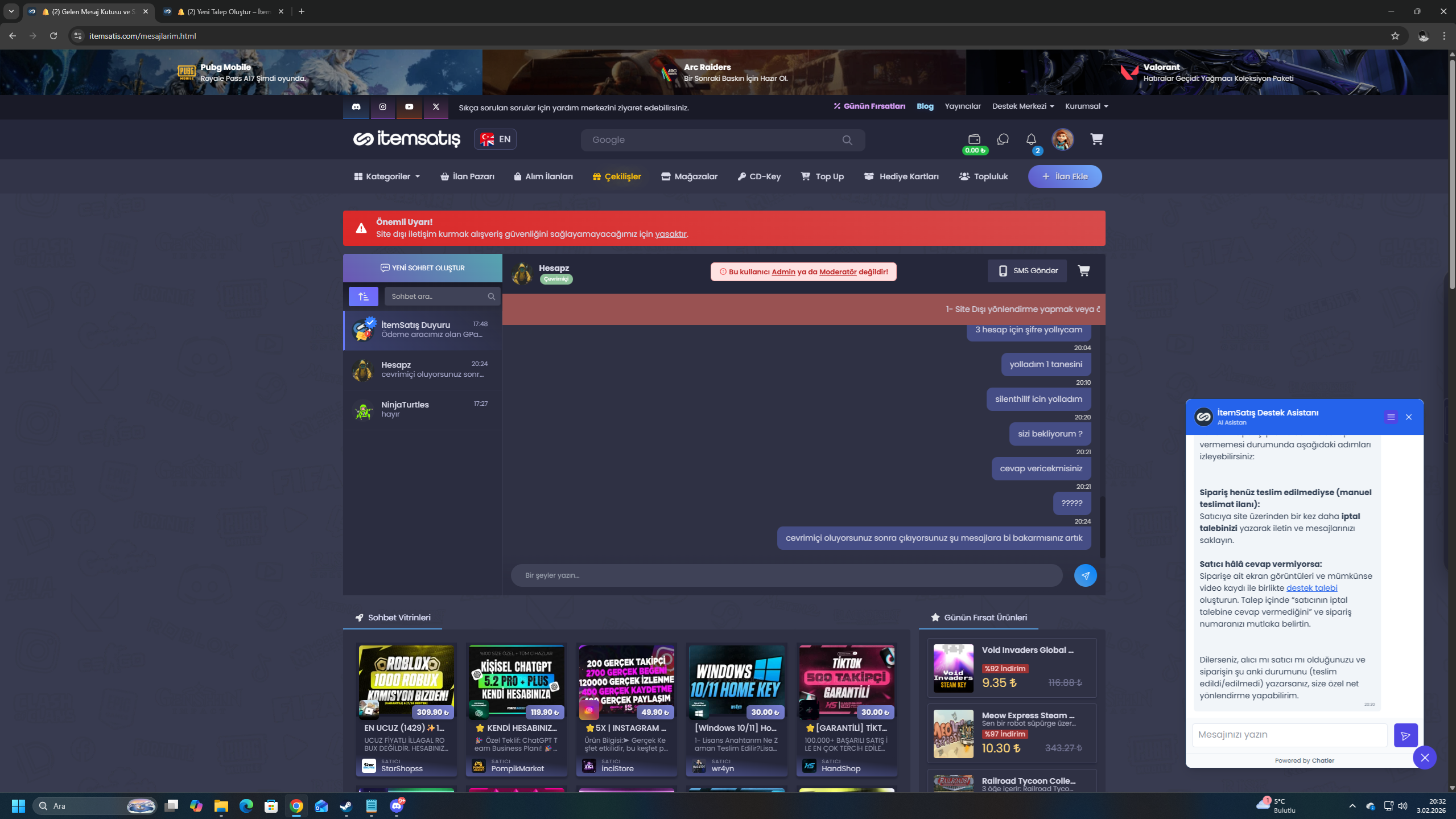This screenshot has height=819, width=1456.
Task: Open File Explorer from the taskbar
Action: (x=221, y=806)
